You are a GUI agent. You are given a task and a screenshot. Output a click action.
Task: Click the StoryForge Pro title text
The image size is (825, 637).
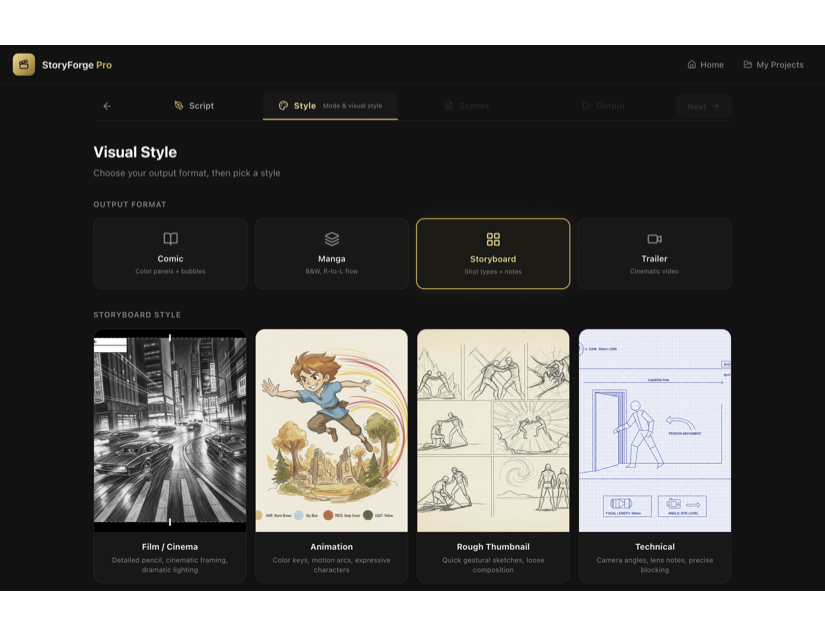click(x=77, y=65)
